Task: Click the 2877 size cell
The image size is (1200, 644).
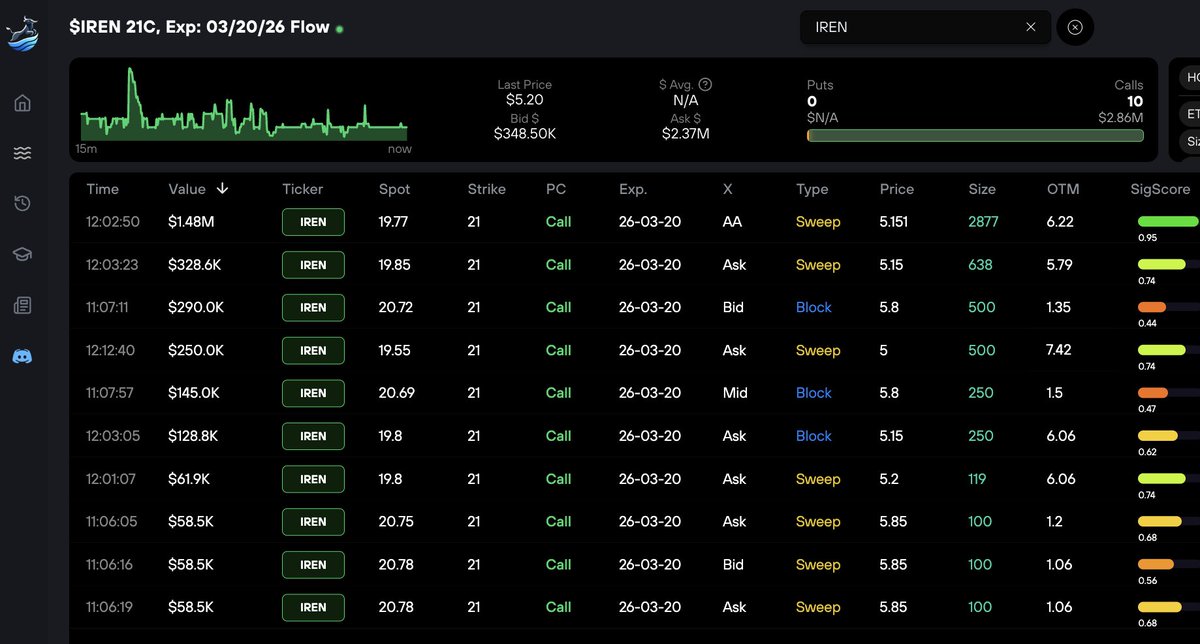Action: (x=983, y=222)
